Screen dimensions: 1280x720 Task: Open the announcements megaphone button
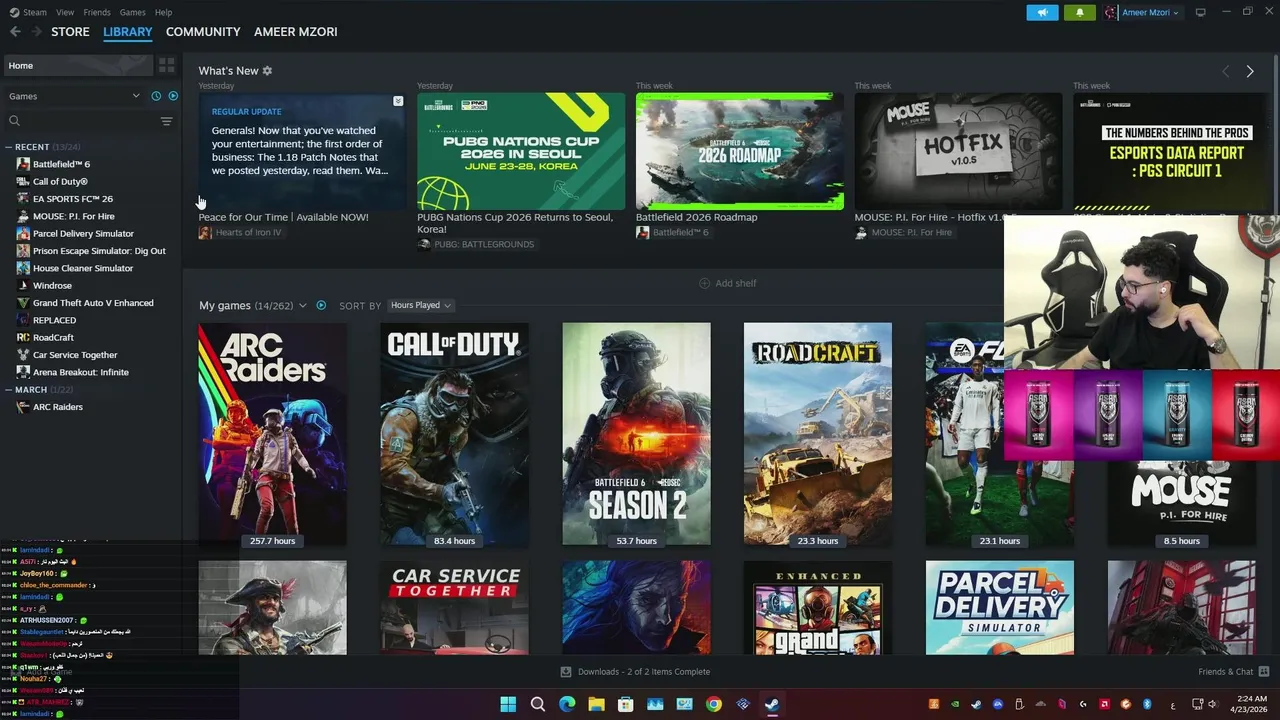(1042, 13)
